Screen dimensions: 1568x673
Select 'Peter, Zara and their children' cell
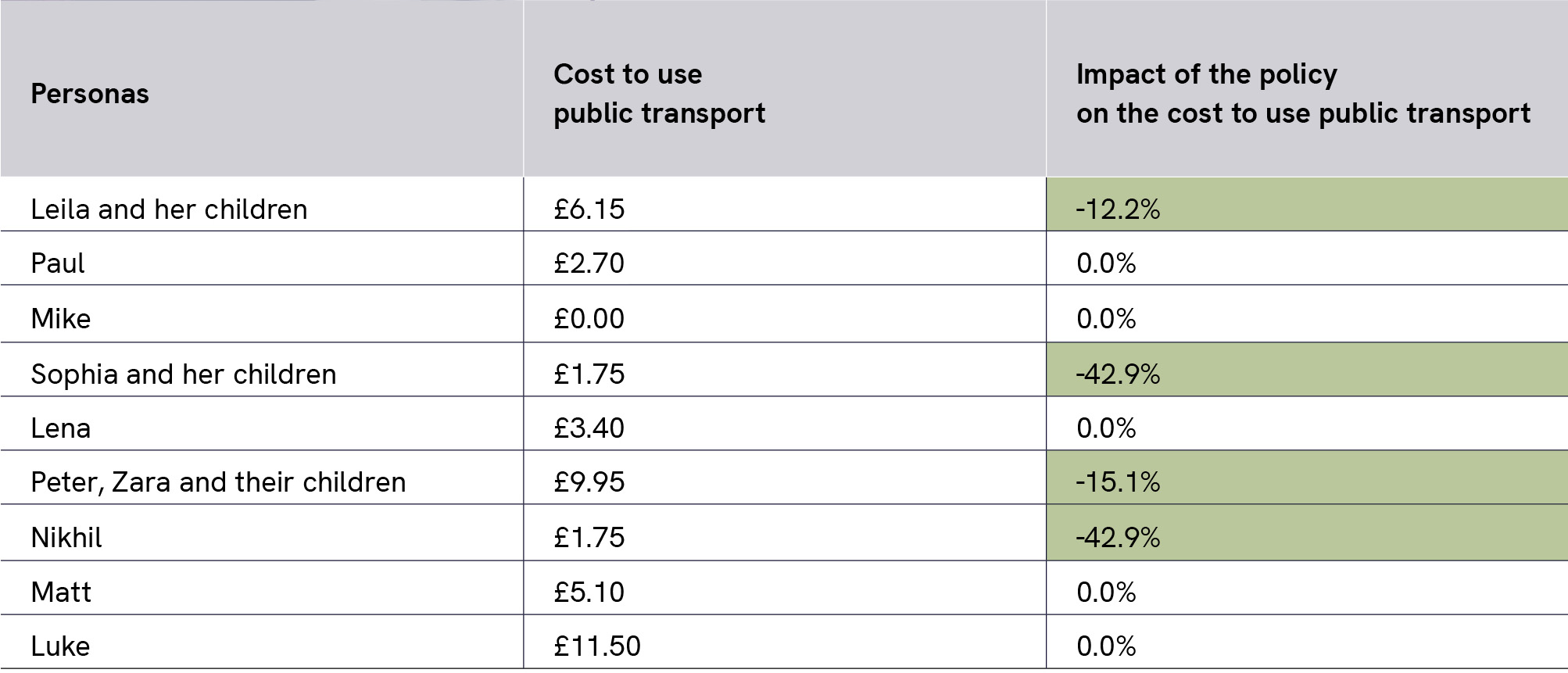pyautogui.click(x=218, y=482)
